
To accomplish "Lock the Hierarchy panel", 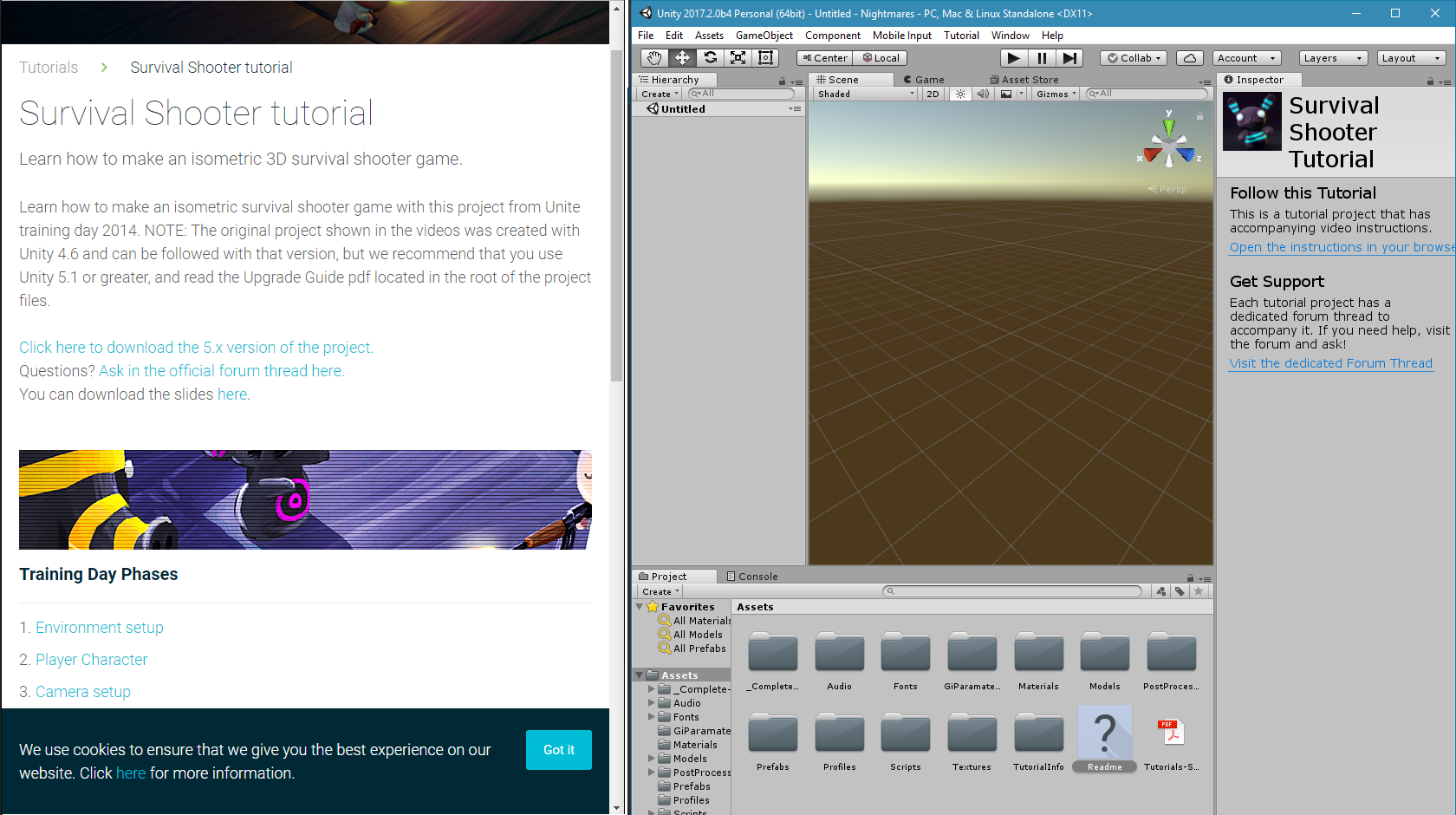I will coord(782,81).
